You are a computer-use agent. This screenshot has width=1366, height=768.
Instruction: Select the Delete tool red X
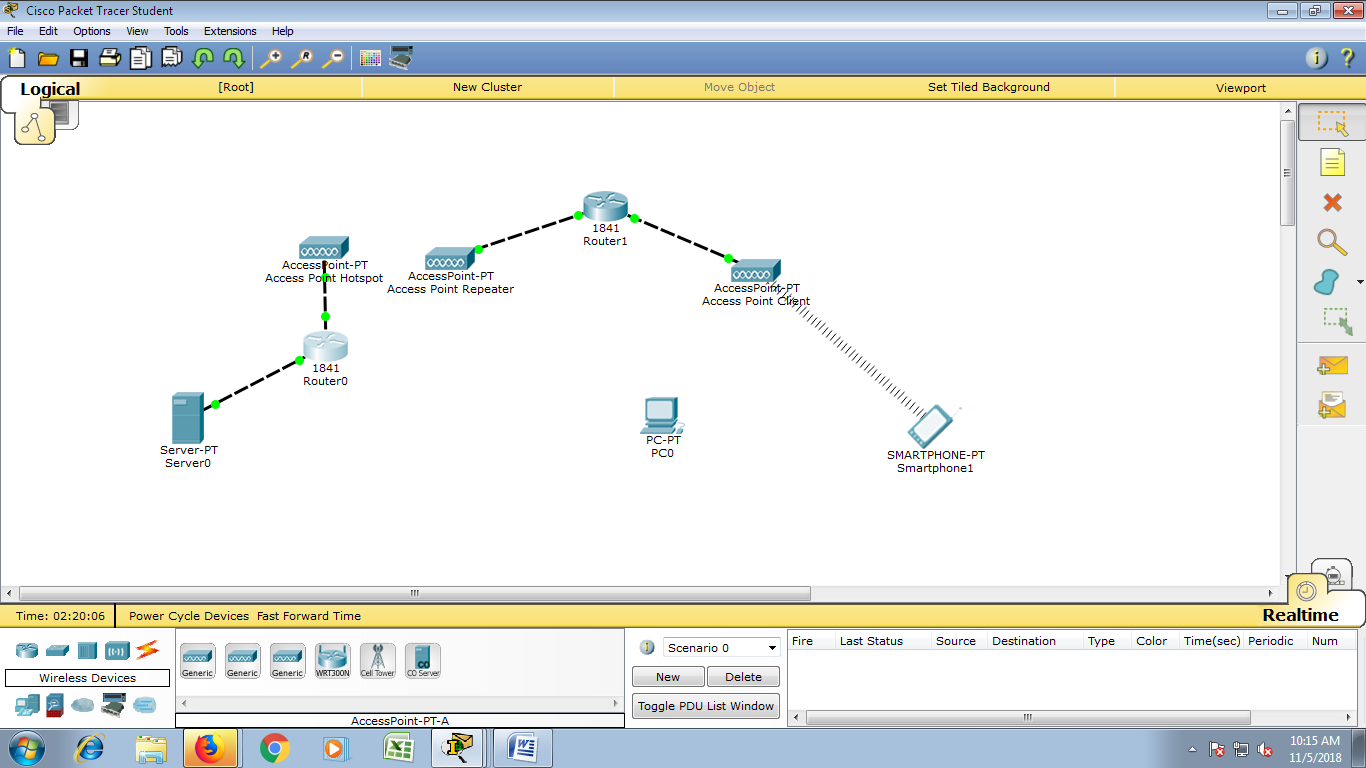coord(1332,202)
